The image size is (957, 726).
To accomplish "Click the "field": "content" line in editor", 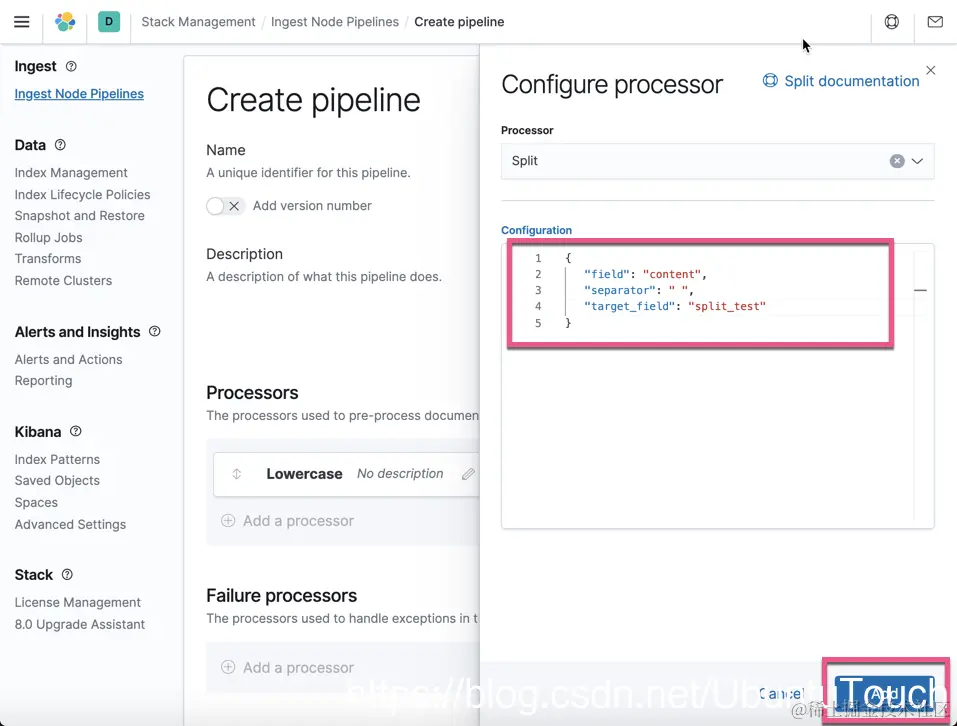I will coord(645,275).
